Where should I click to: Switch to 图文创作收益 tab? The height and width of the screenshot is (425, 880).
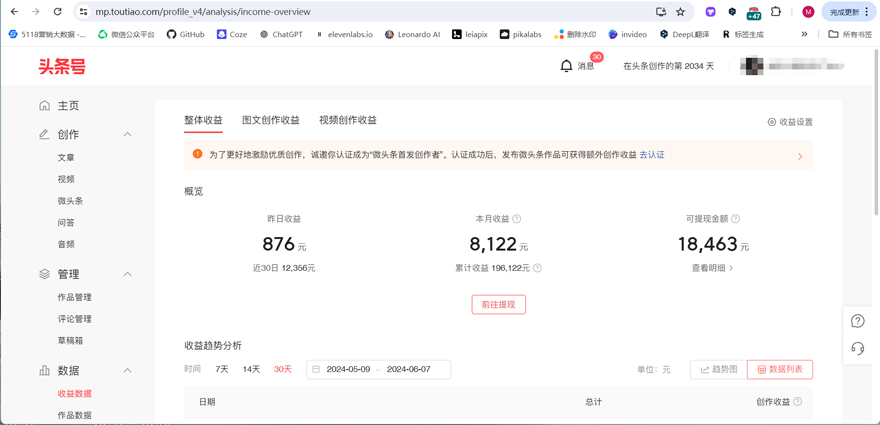click(270, 120)
